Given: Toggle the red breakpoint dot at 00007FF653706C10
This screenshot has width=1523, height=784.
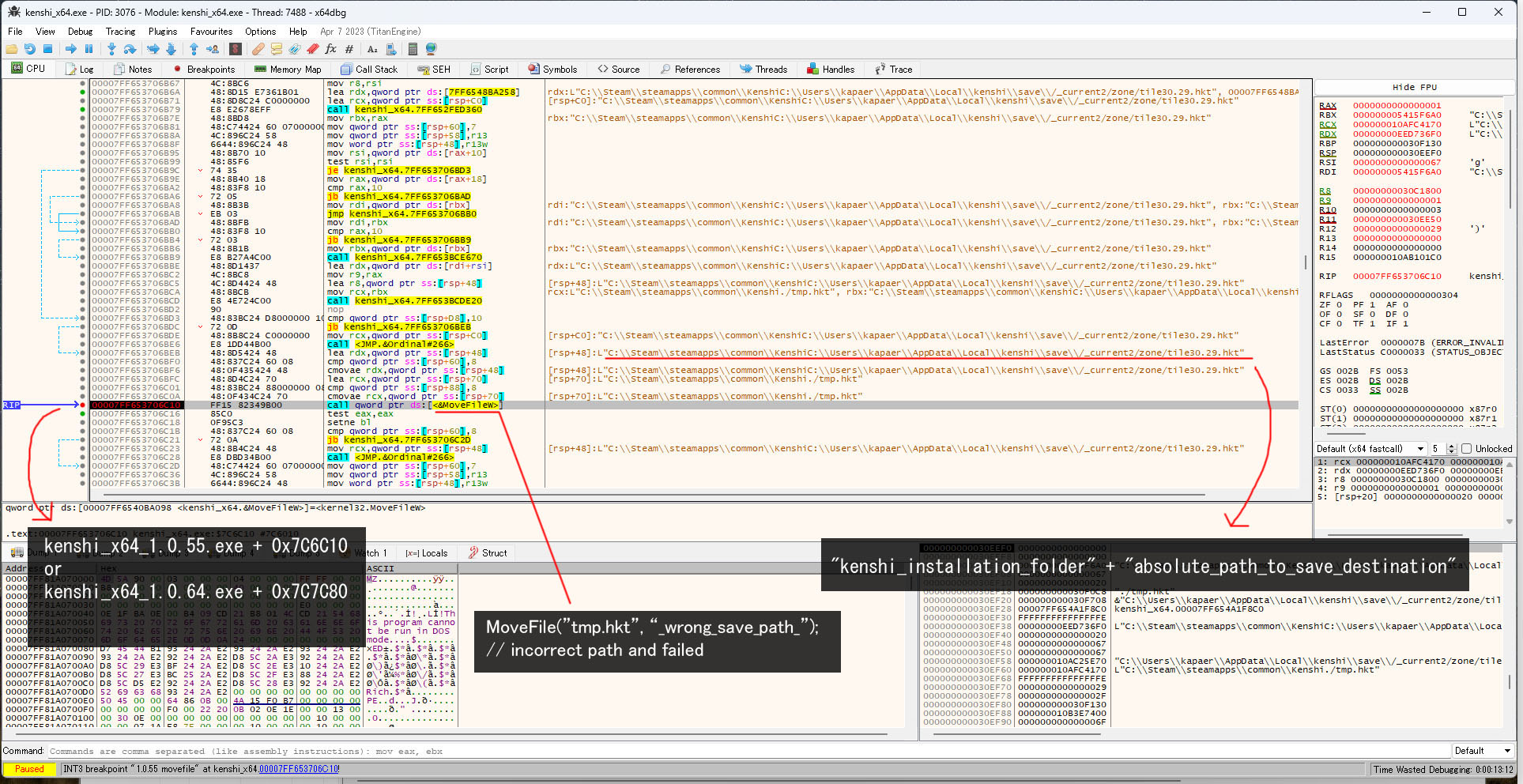Looking at the screenshot, I should coord(82,405).
